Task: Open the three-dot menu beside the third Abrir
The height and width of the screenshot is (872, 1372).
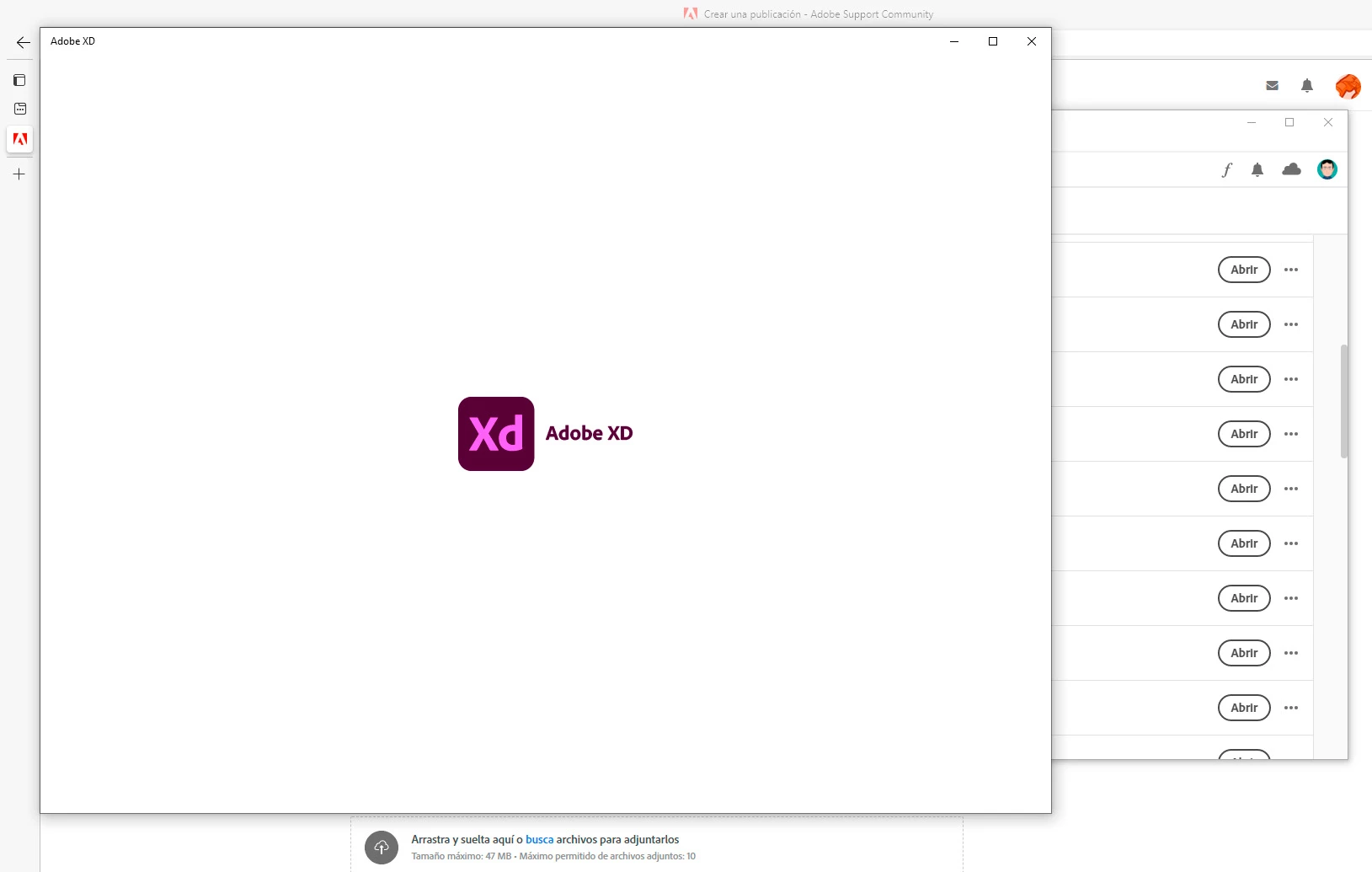Action: [1291, 379]
